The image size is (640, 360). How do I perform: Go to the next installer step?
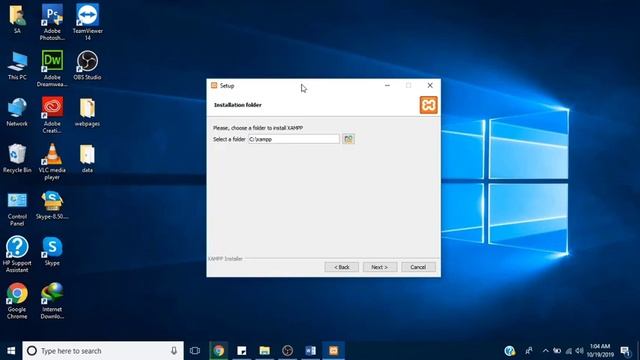(x=380, y=267)
